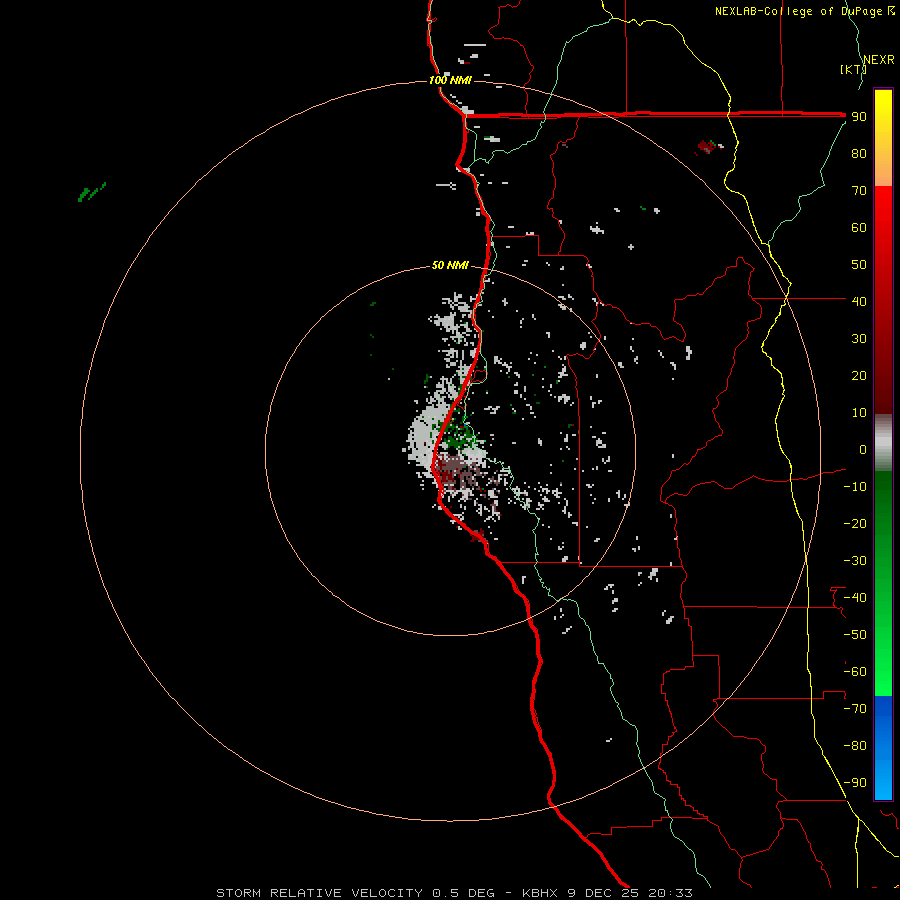Select the -20 value on the velocity scale

[x=855, y=523]
